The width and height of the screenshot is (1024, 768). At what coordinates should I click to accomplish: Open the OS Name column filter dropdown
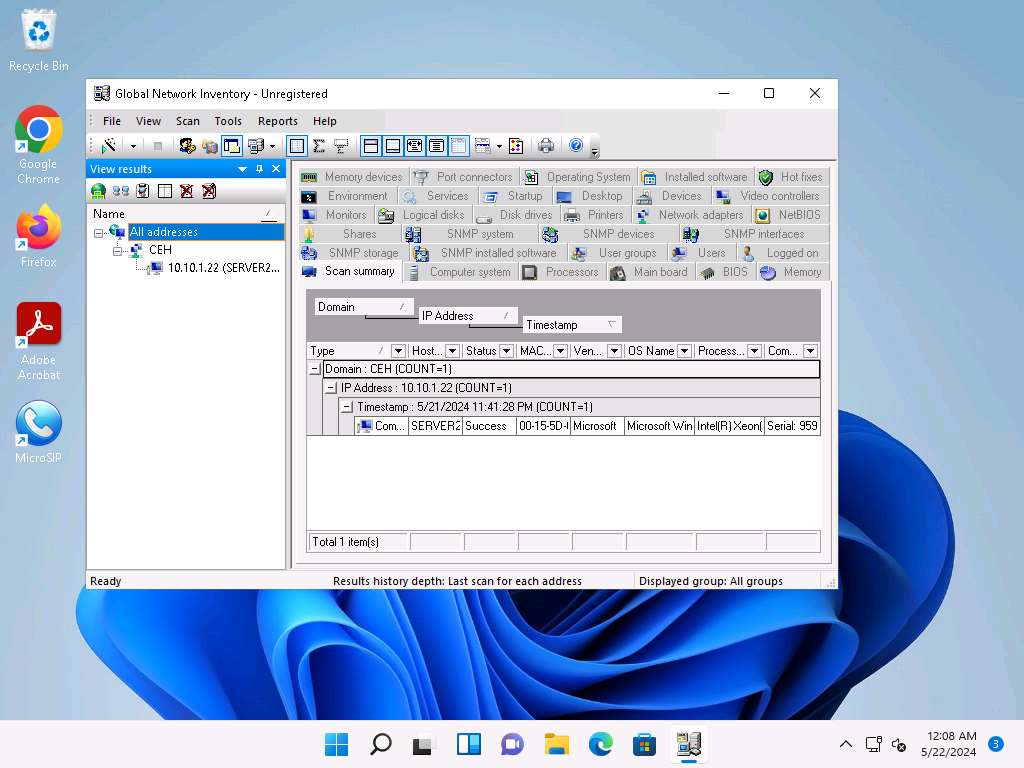click(x=685, y=351)
